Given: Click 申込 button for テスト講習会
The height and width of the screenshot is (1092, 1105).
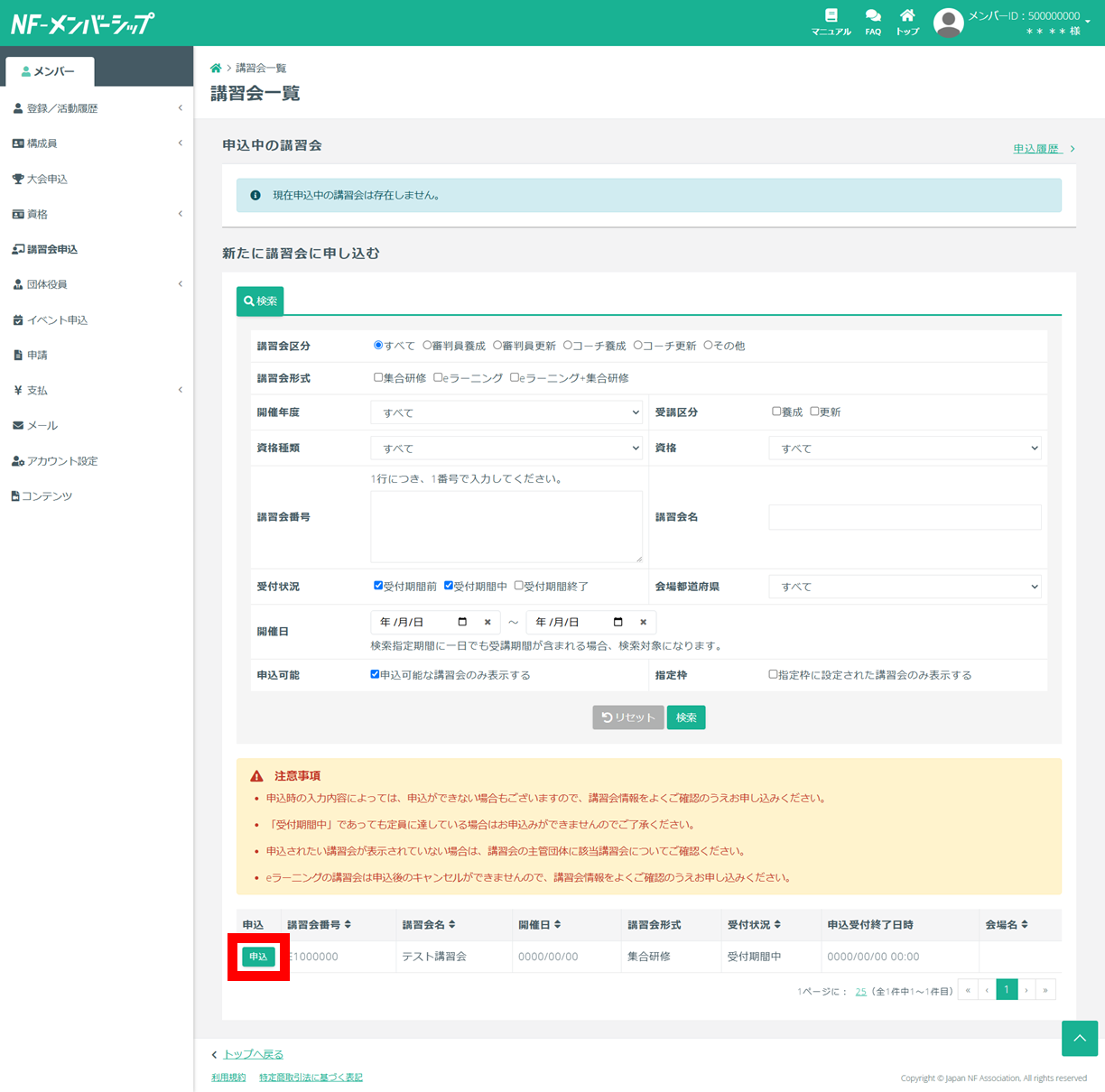Looking at the screenshot, I should [258, 957].
